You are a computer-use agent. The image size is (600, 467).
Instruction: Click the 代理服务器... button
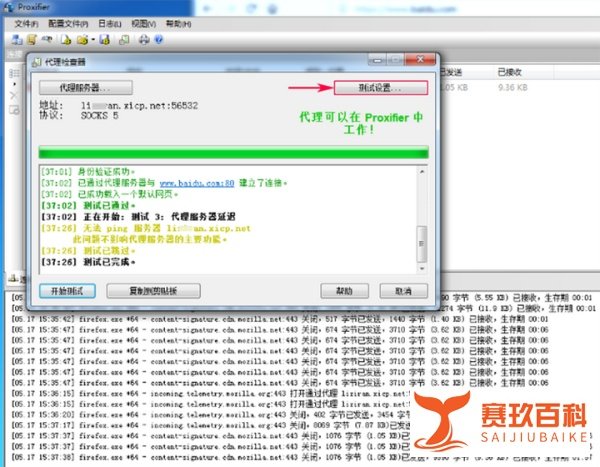tap(86, 88)
